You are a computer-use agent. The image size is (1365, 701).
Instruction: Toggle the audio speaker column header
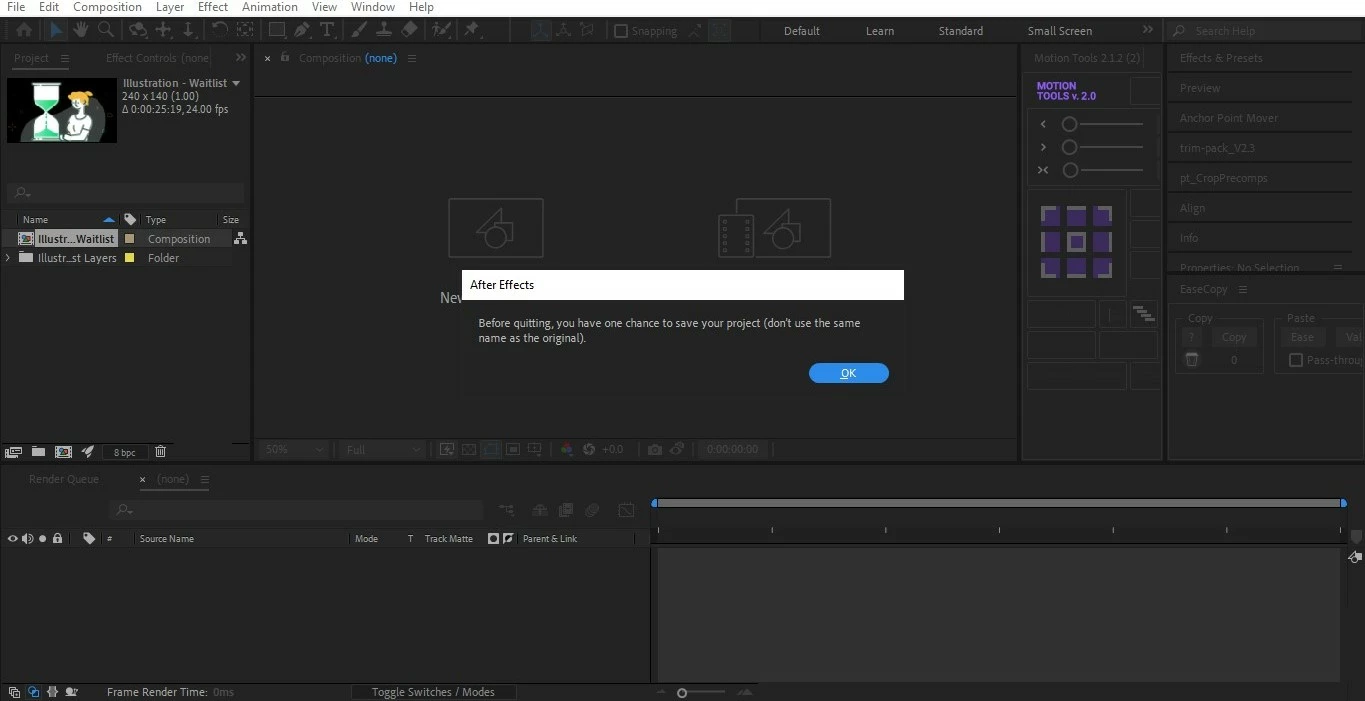point(27,538)
